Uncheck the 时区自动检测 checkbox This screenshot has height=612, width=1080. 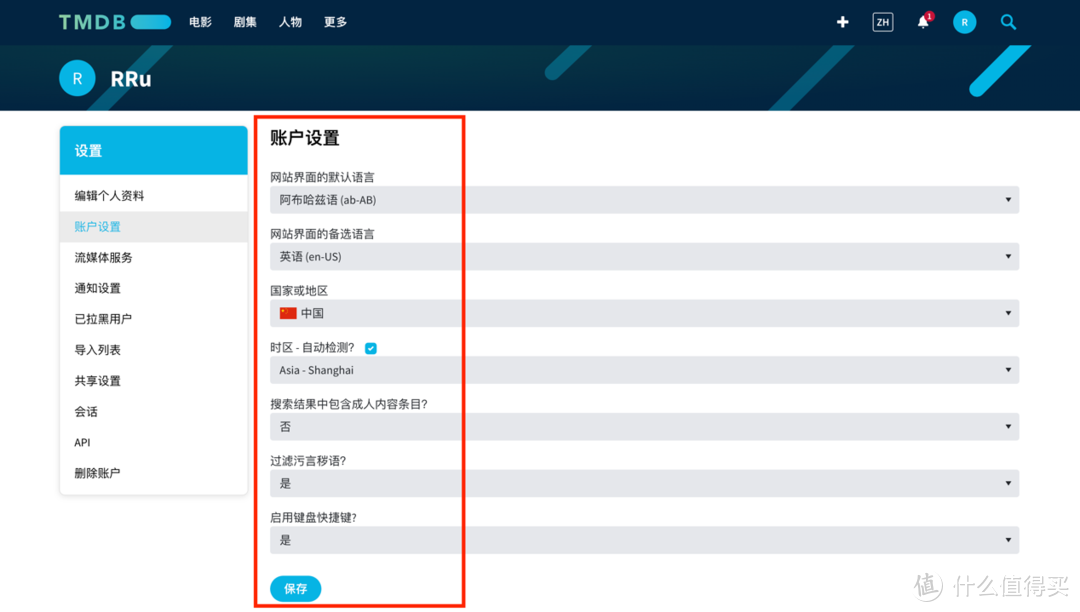pos(371,347)
